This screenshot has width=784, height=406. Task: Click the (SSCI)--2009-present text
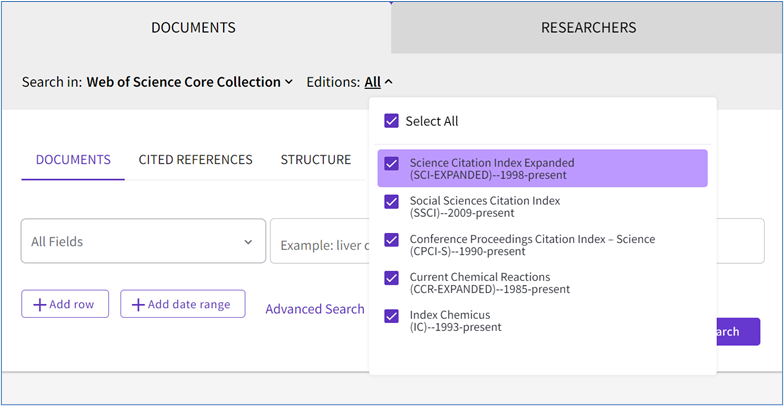[462, 214]
